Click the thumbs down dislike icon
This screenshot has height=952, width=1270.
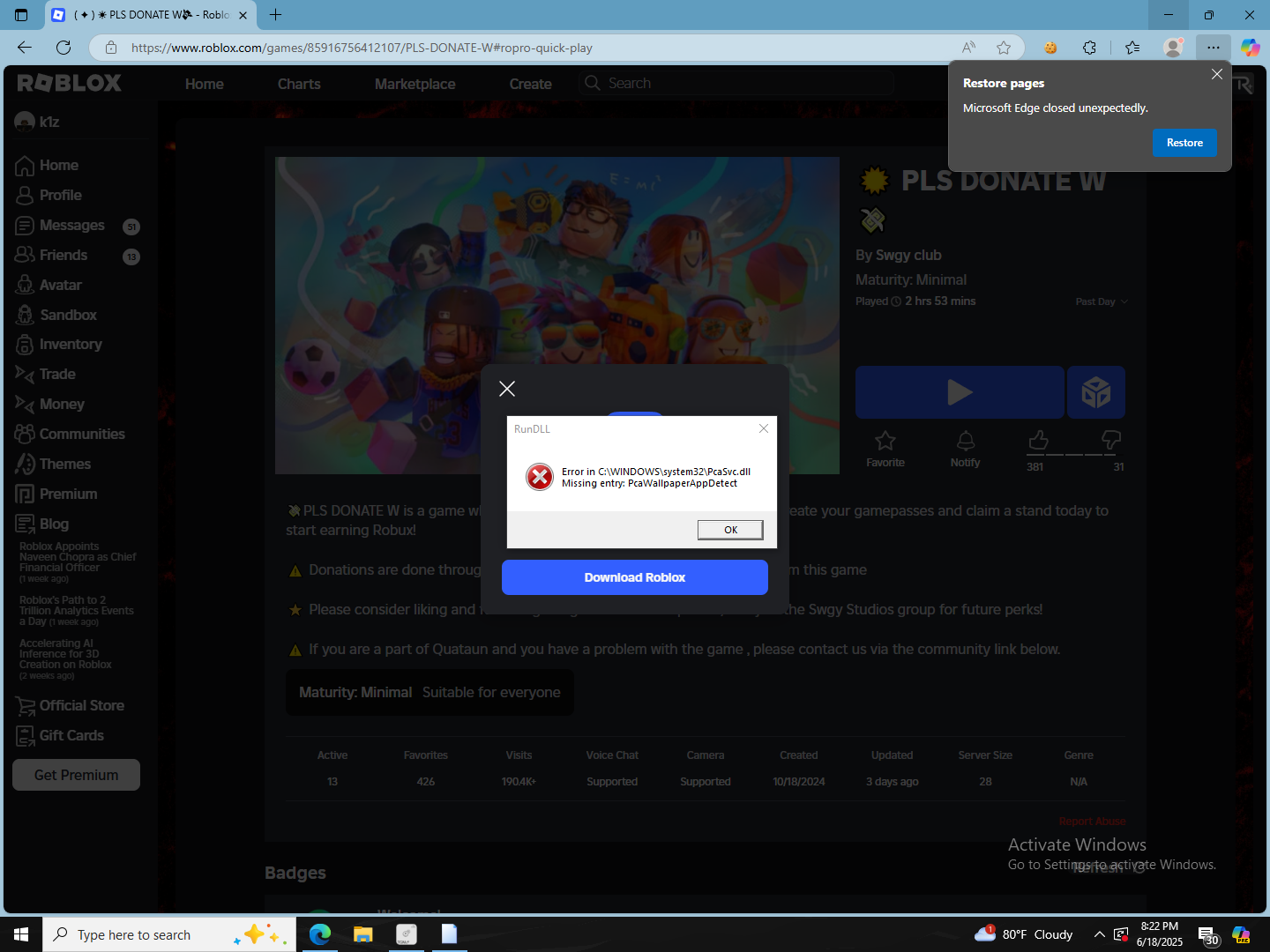pyautogui.click(x=1111, y=439)
